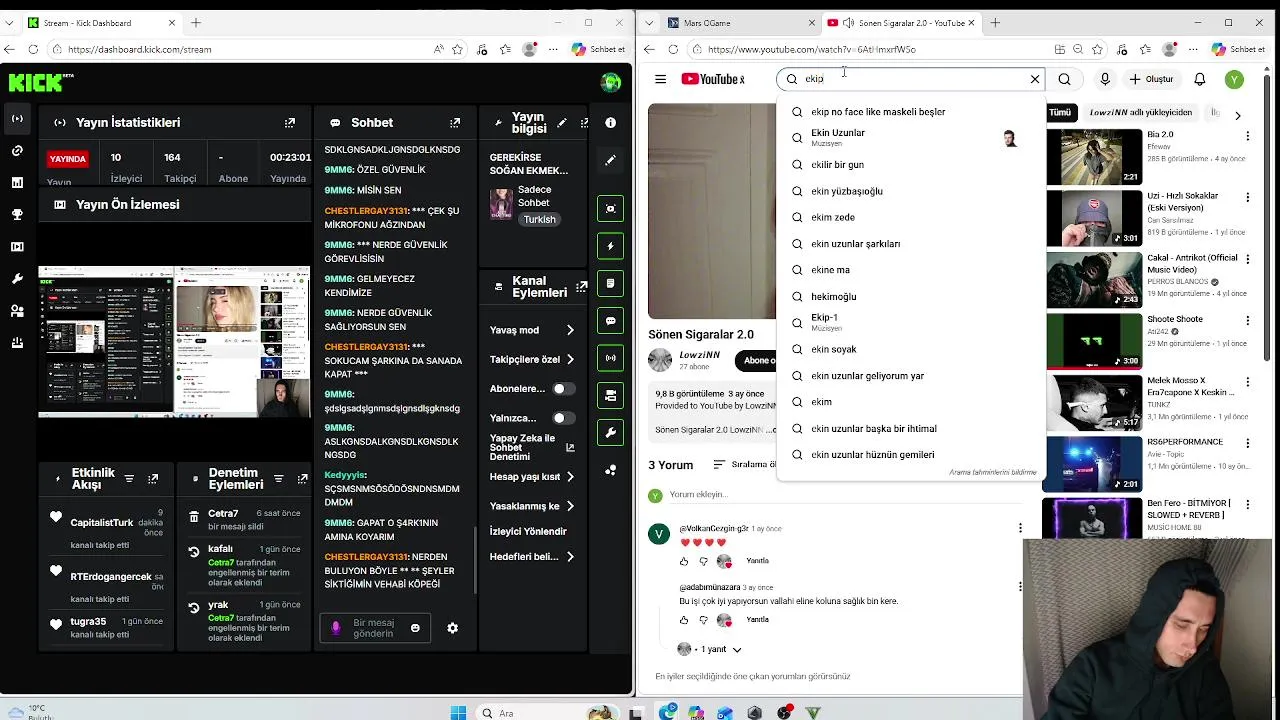Viewport: 1280px width, 720px height.
Task: Toggle the Abonelere özel switch
Action: [x=564, y=389]
